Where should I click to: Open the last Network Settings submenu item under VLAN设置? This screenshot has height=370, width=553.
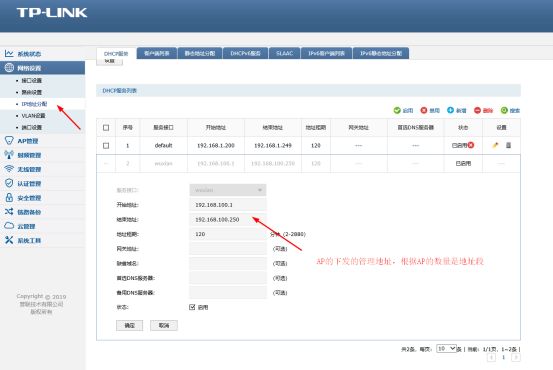32,127
